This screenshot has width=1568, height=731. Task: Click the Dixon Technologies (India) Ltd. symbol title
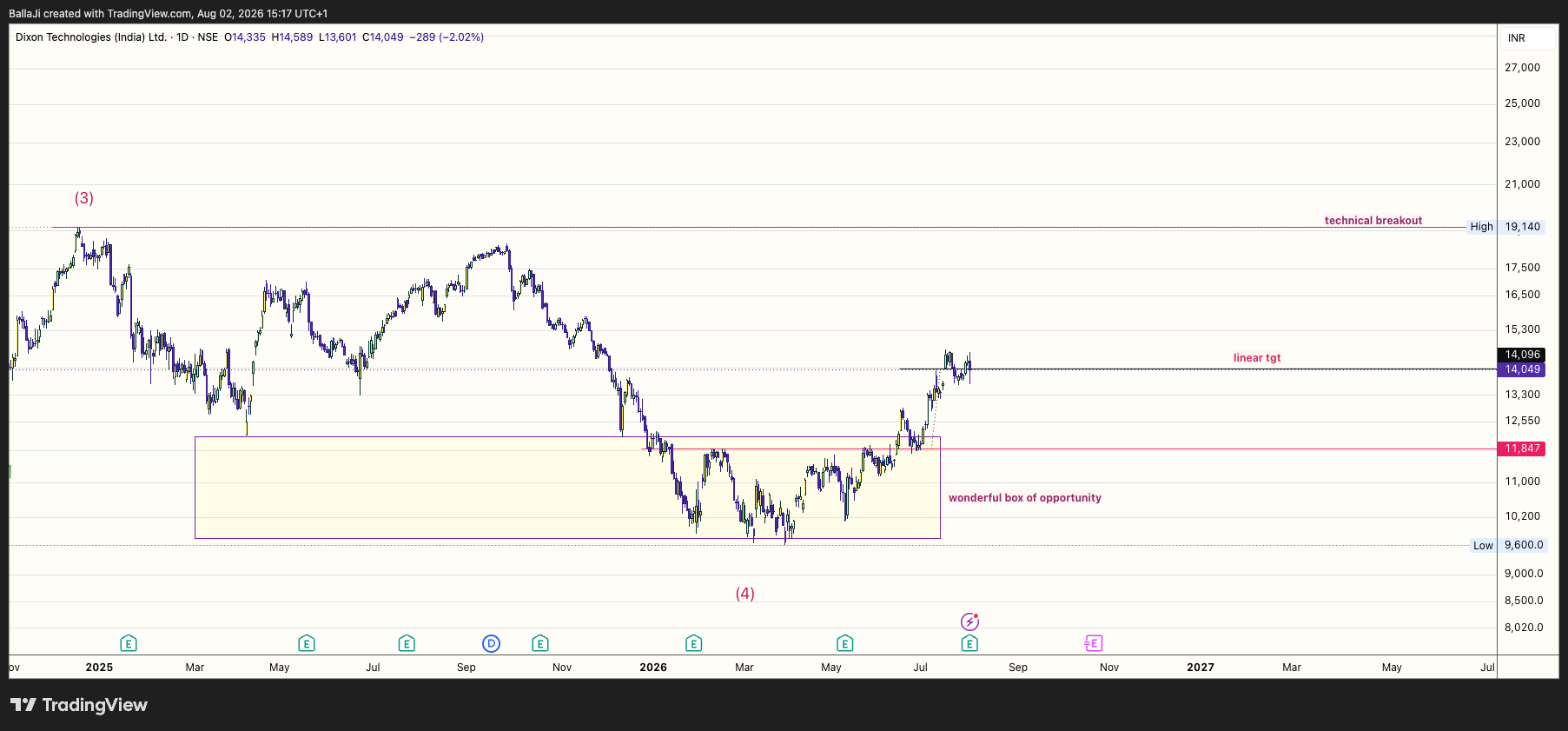(x=91, y=37)
